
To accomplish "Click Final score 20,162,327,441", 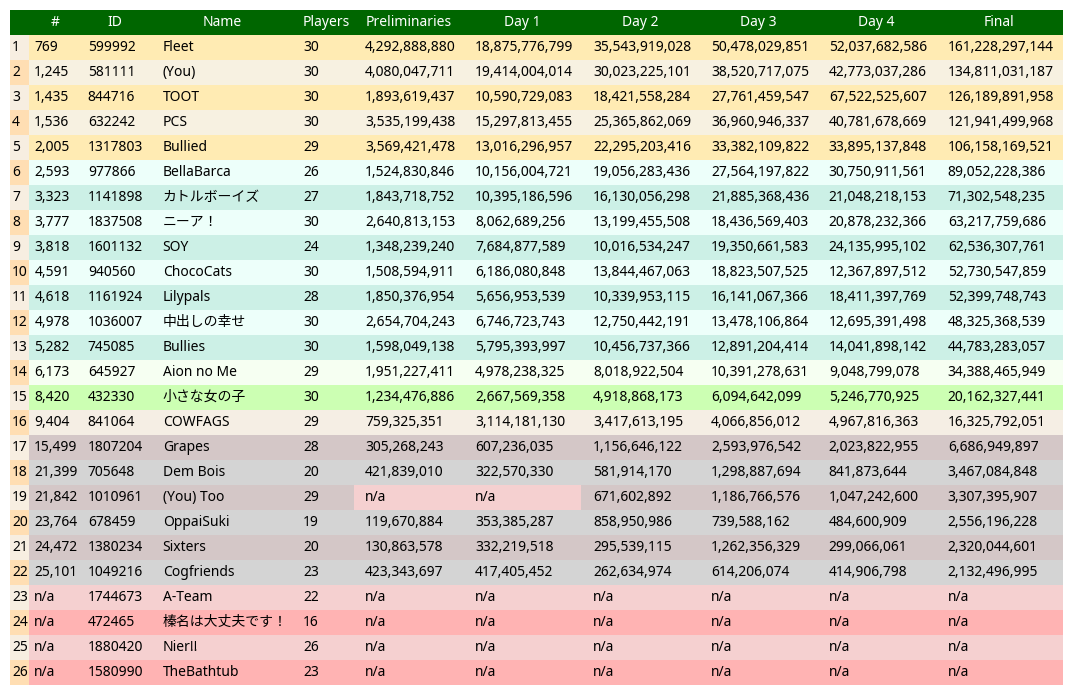I will pyautogui.click(x=996, y=396).
